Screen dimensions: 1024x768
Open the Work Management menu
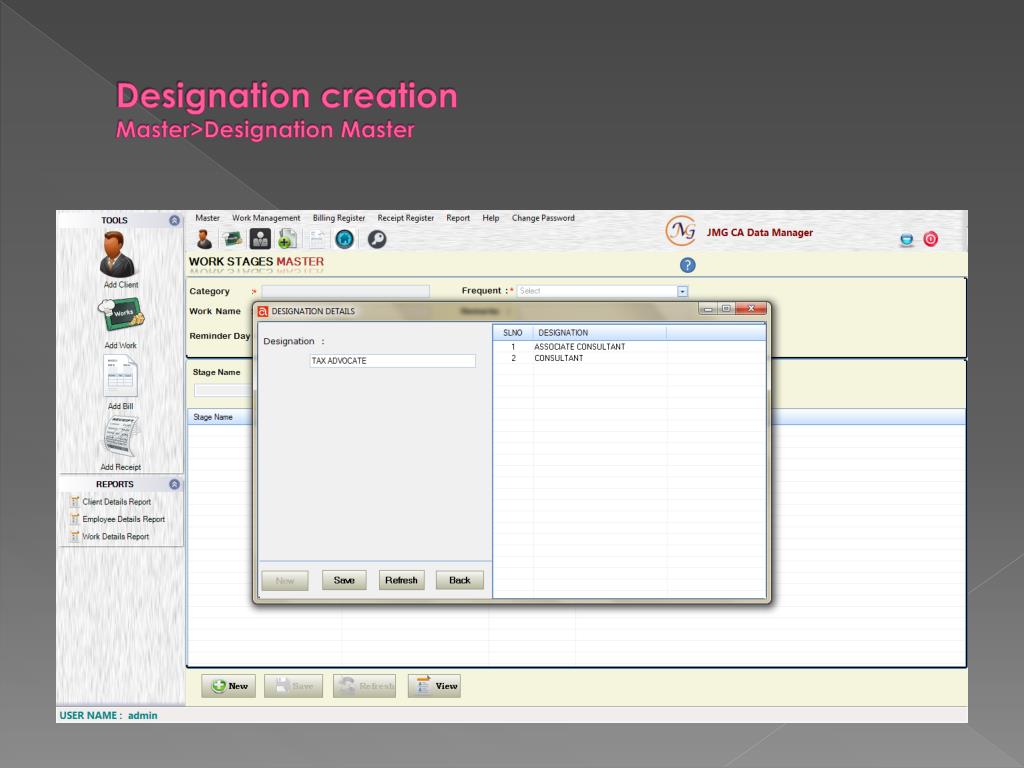(x=266, y=218)
